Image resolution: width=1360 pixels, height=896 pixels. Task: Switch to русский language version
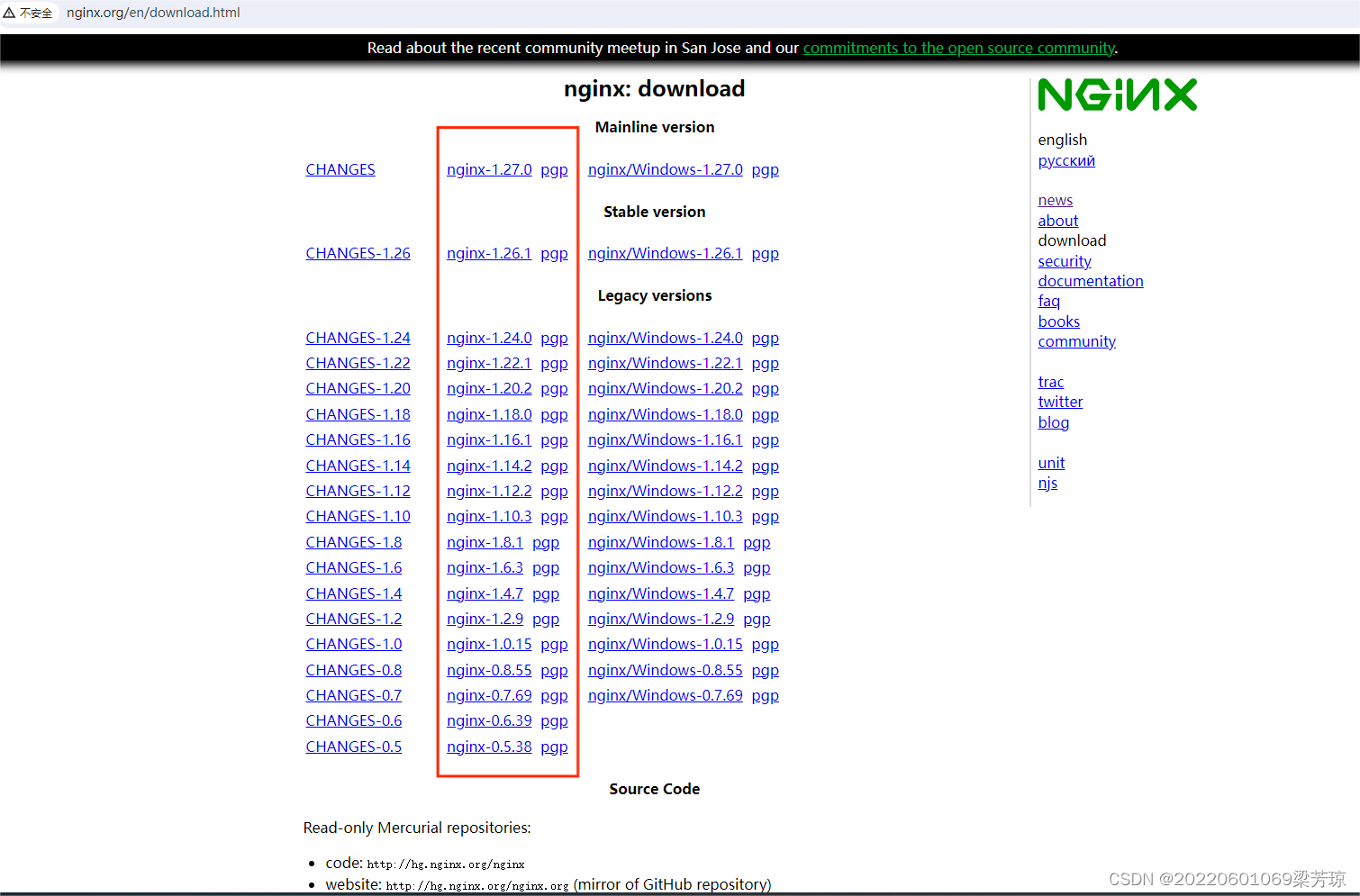(1066, 160)
